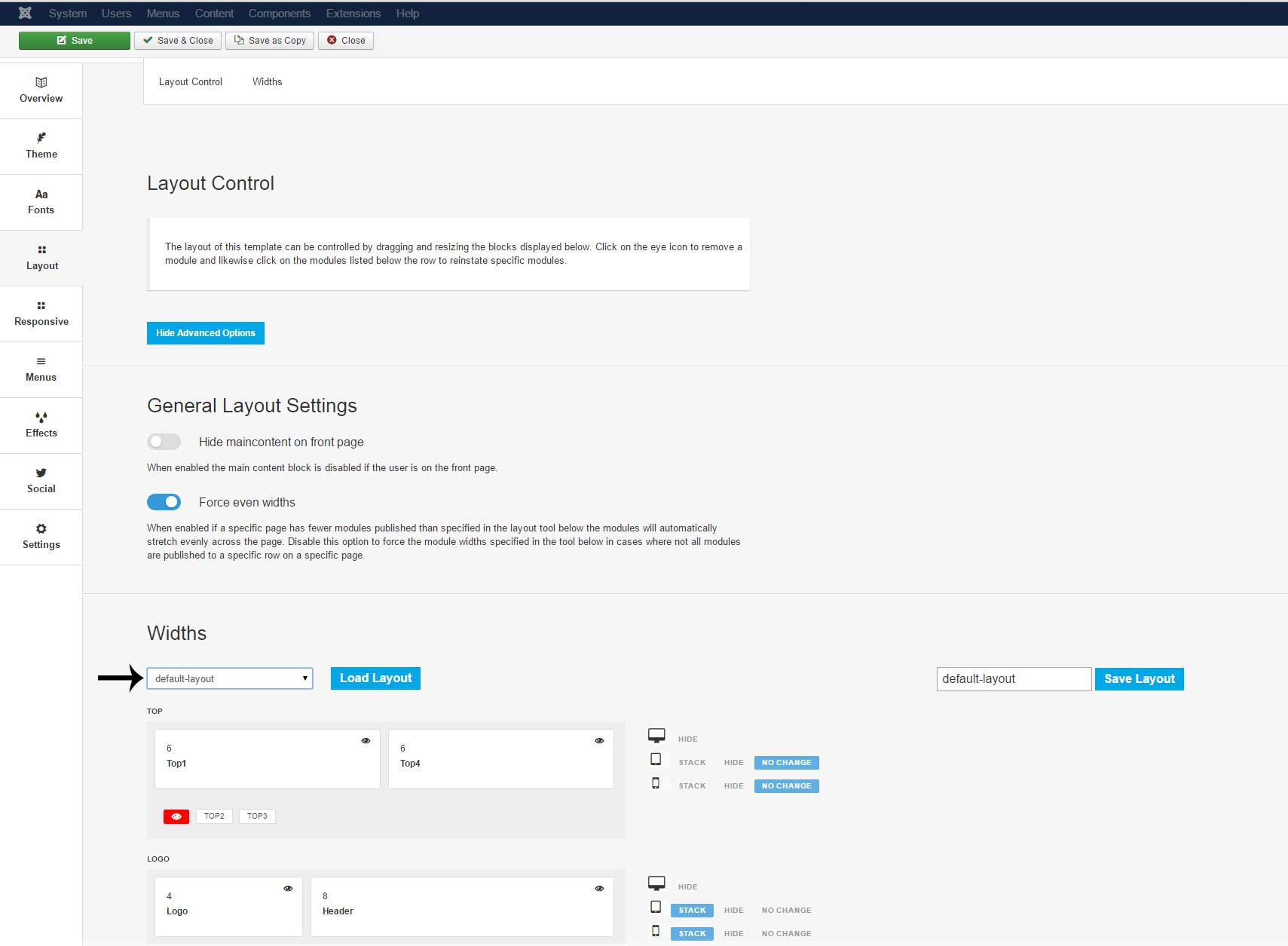
Task: Open the Fonts sidebar section
Action: point(41,202)
